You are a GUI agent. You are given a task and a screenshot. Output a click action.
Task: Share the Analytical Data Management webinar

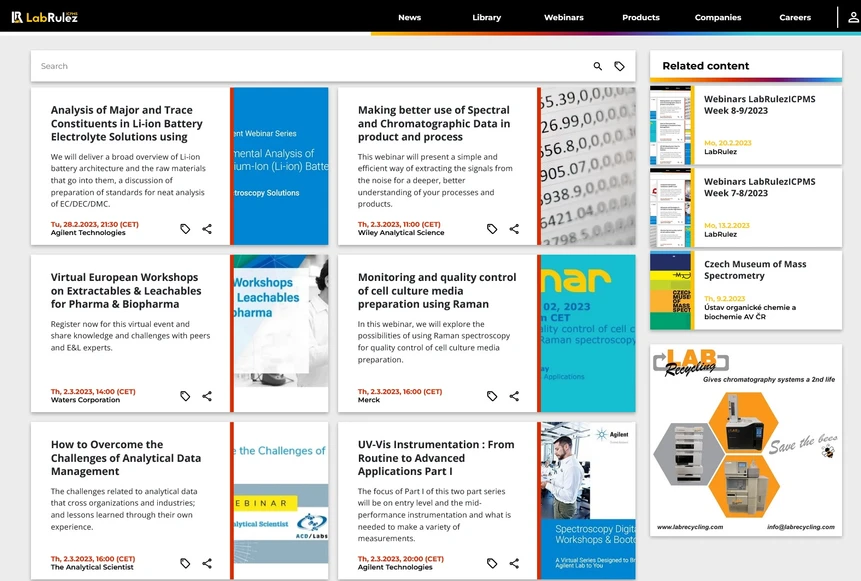207,563
